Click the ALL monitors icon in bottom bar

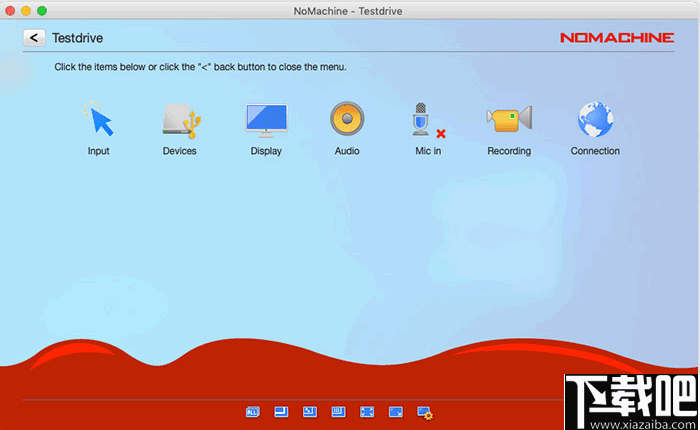point(253,412)
